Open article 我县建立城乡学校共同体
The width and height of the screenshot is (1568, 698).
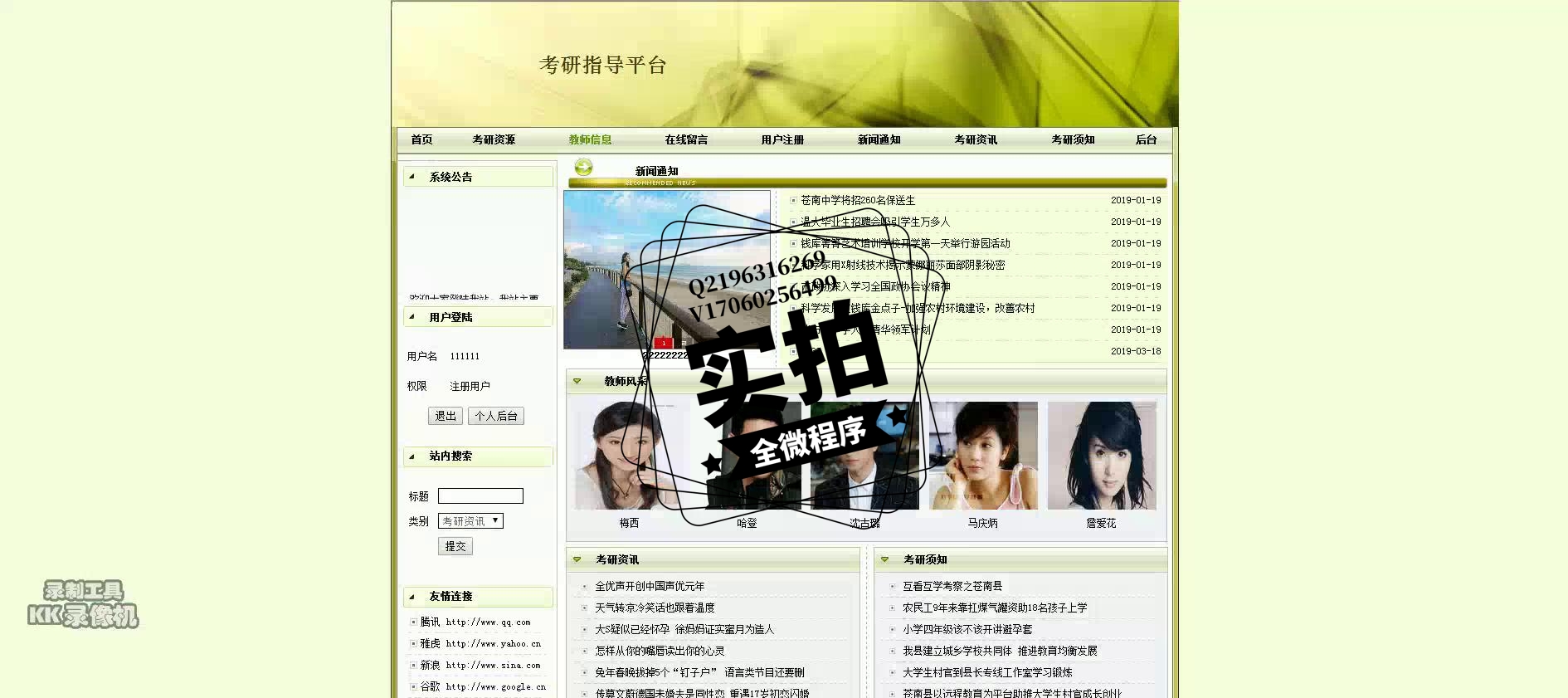(1000, 651)
